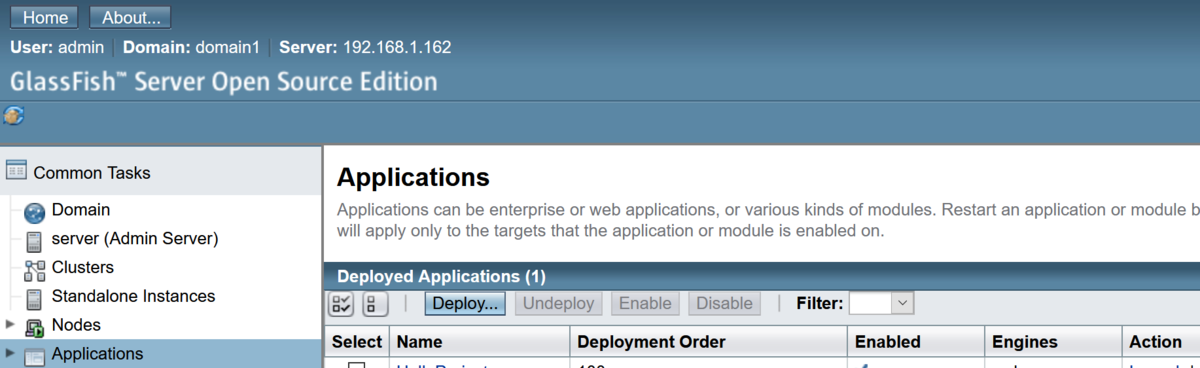Click the GlassFish Server Open Source Edition title
Image resolution: width=1200 pixels, height=368 pixels.
click(x=224, y=81)
